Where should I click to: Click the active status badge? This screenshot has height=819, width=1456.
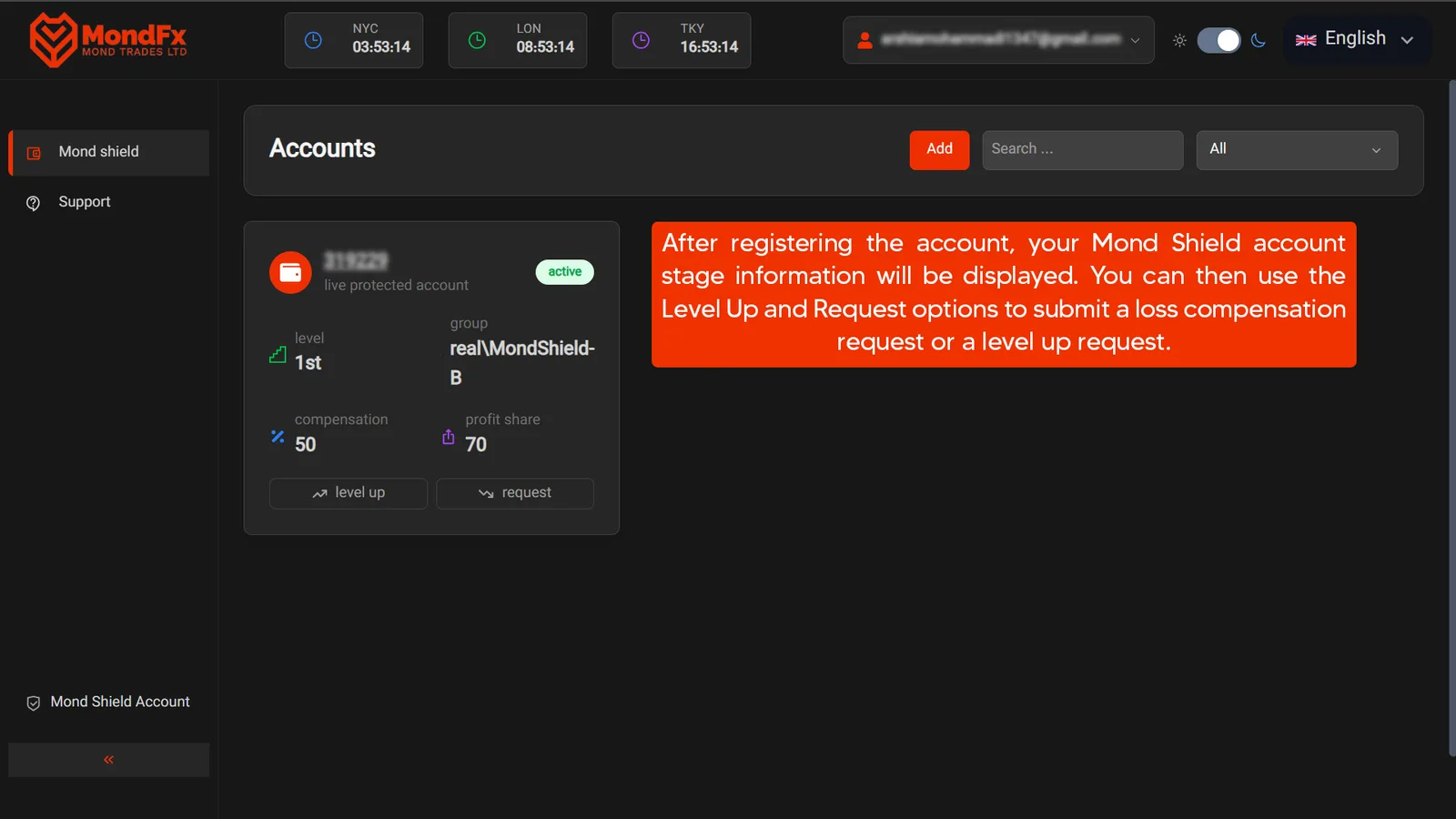[x=564, y=272]
